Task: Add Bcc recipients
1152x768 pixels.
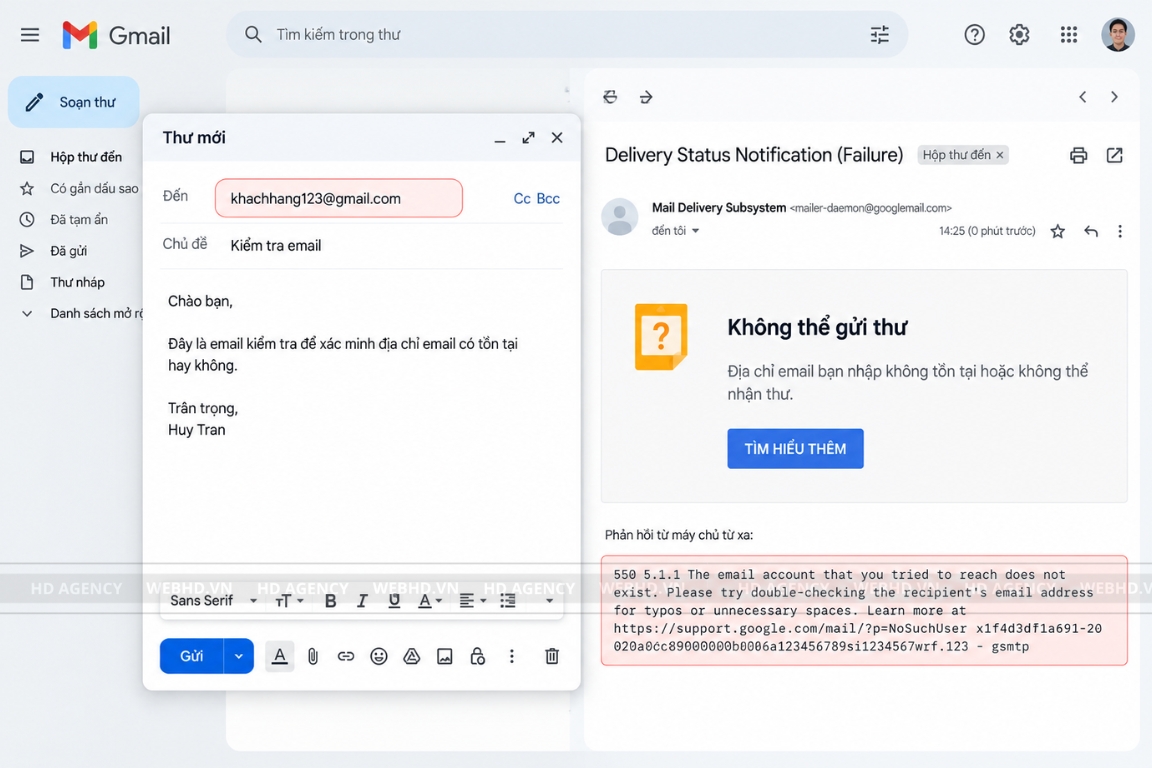Action: (x=548, y=198)
